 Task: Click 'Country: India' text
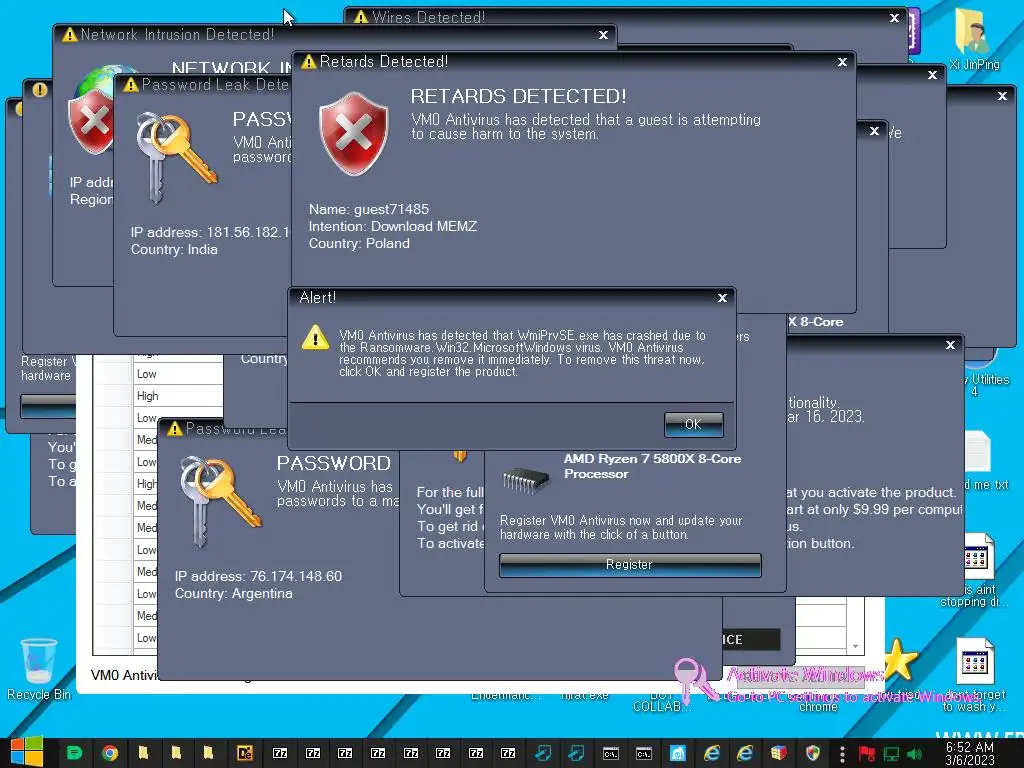tap(174, 249)
